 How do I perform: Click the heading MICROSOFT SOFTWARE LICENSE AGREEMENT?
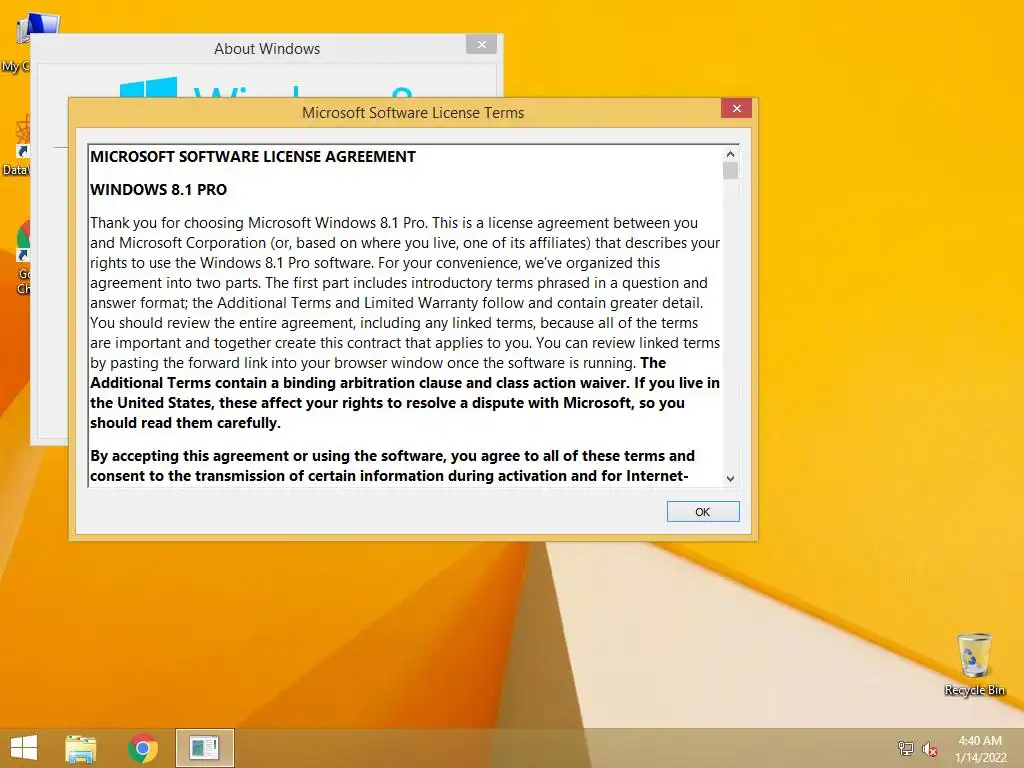pos(253,157)
